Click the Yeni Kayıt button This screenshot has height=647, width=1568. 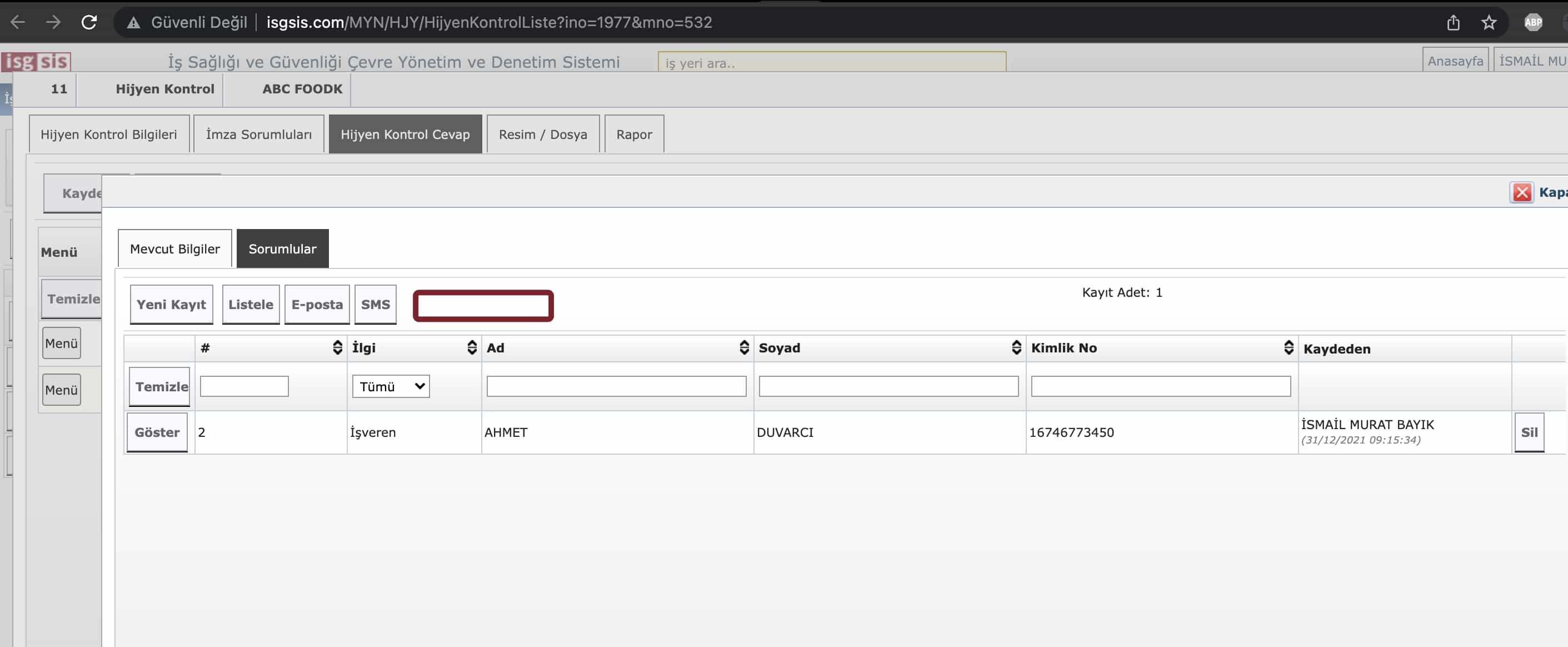tap(171, 305)
